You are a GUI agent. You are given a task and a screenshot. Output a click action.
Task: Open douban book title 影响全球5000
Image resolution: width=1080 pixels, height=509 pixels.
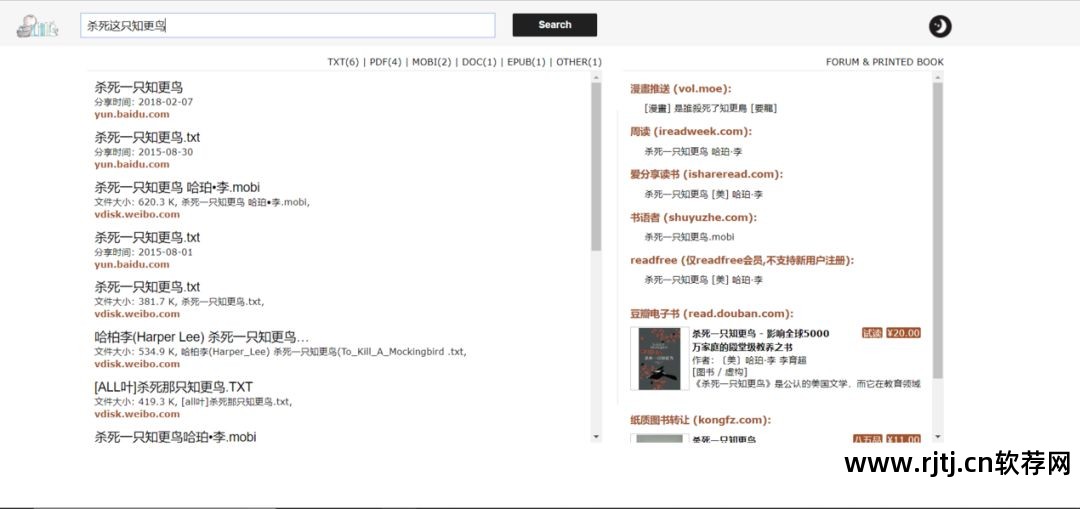coord(760,340)
